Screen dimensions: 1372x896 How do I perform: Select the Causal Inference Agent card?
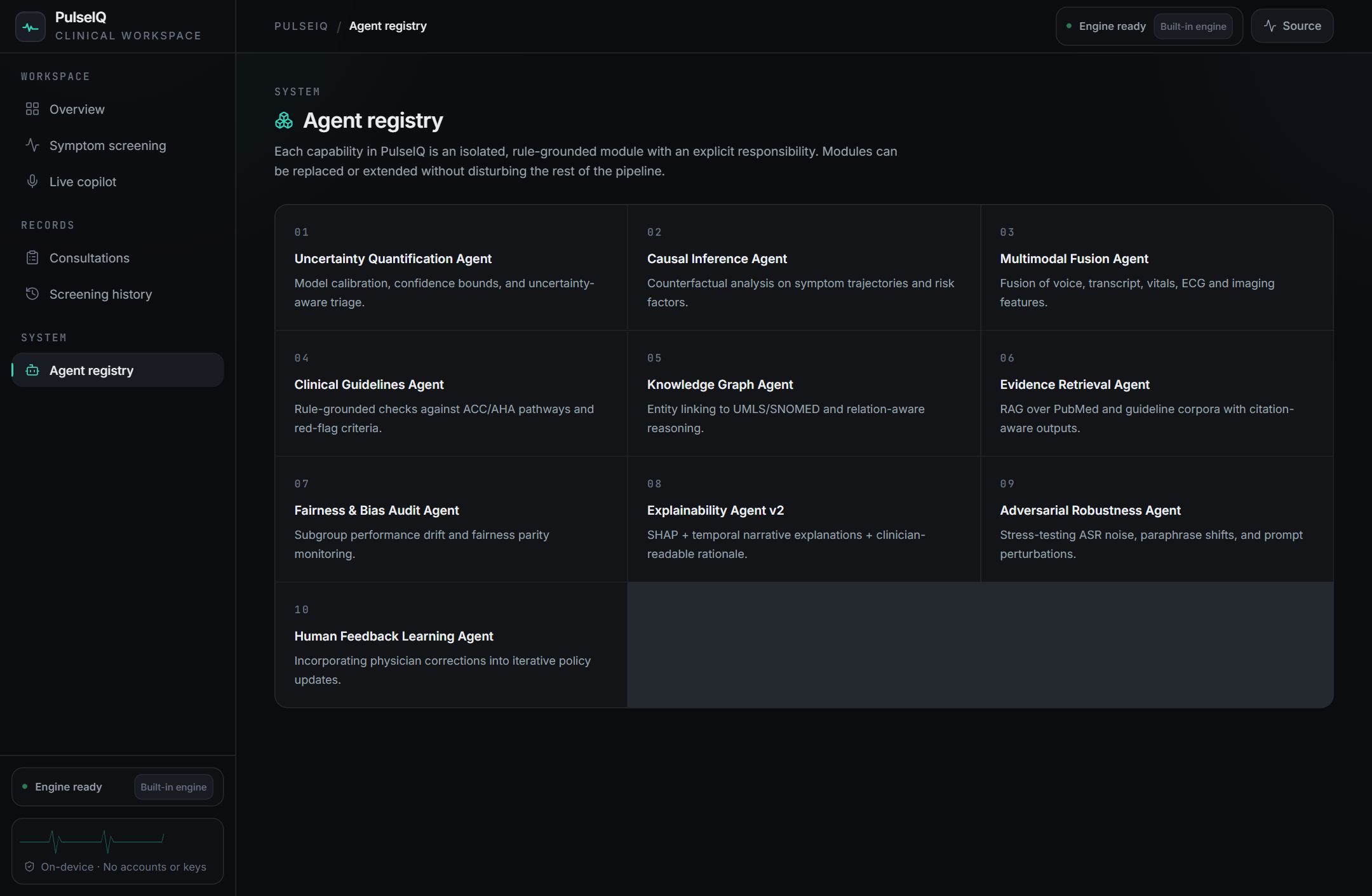point(804,268)
